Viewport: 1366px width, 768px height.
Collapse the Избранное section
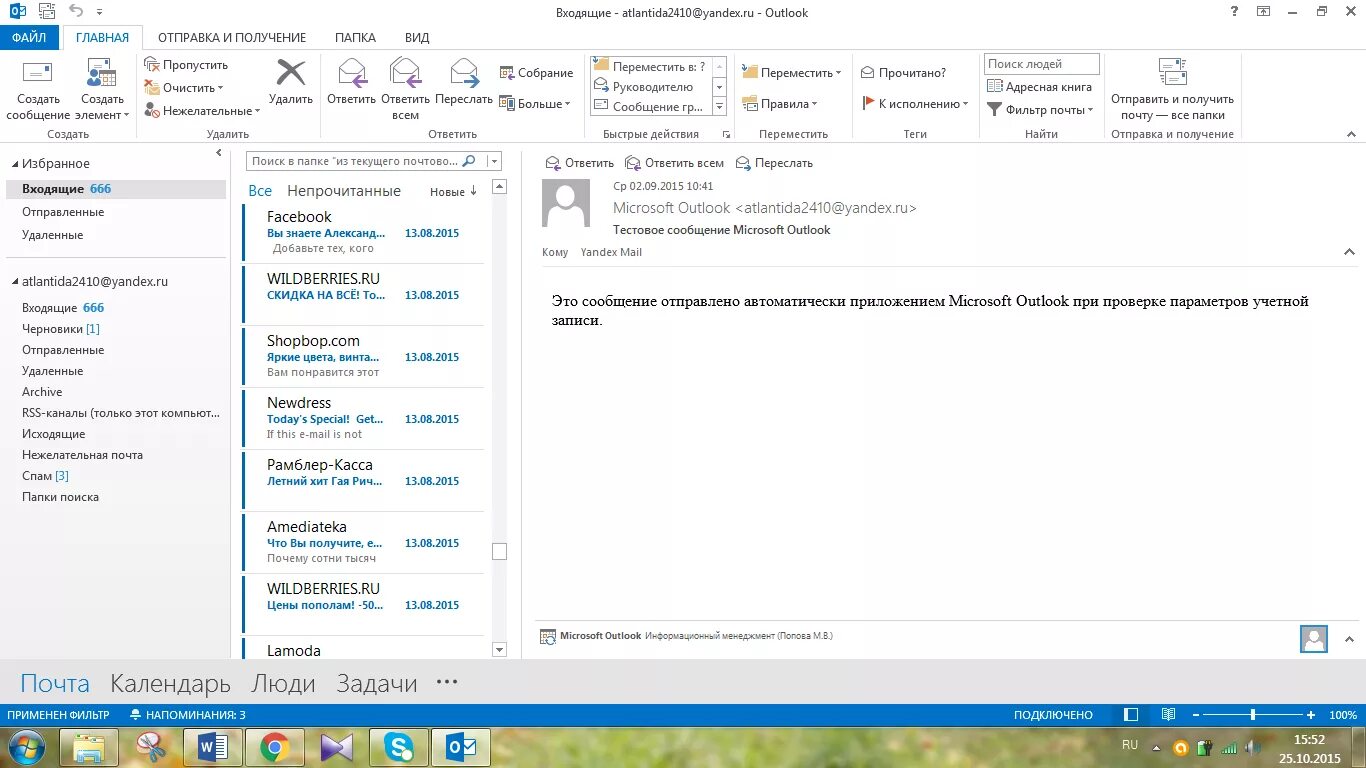coord(13,163)
